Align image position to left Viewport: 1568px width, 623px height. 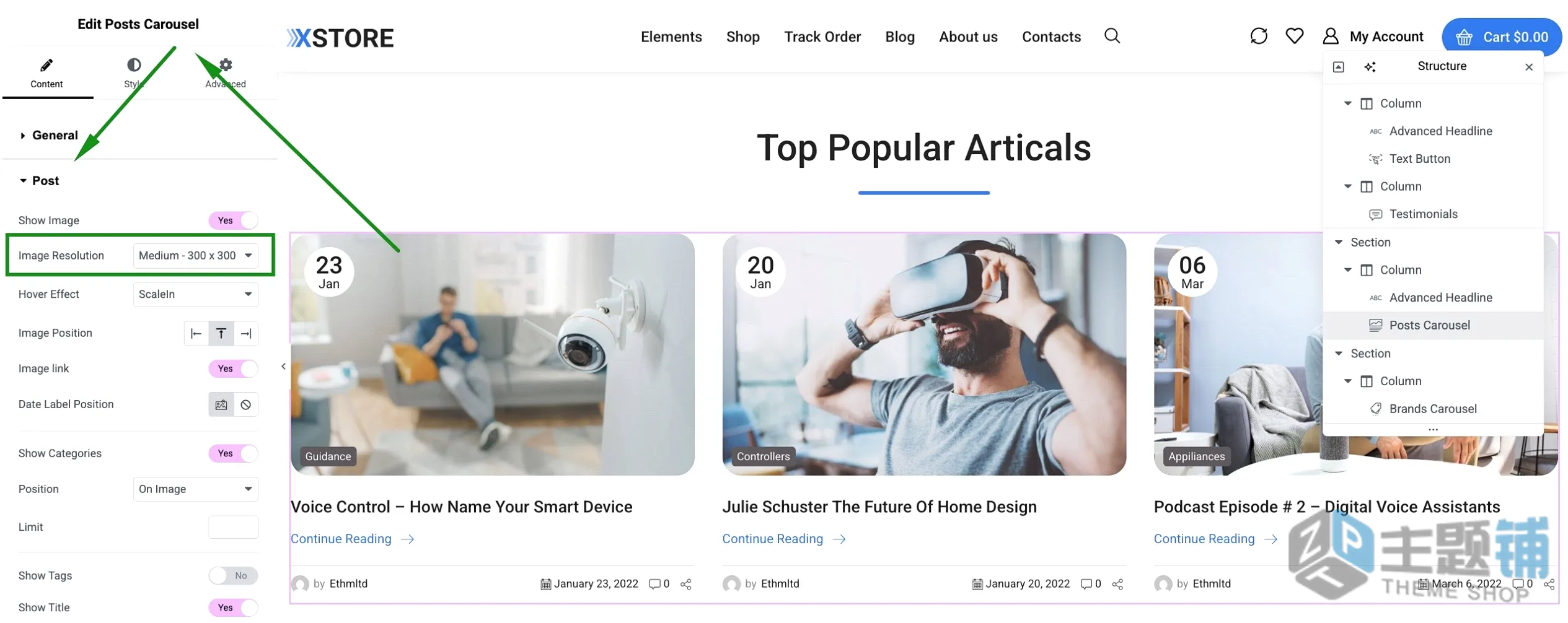pos(196,334)
